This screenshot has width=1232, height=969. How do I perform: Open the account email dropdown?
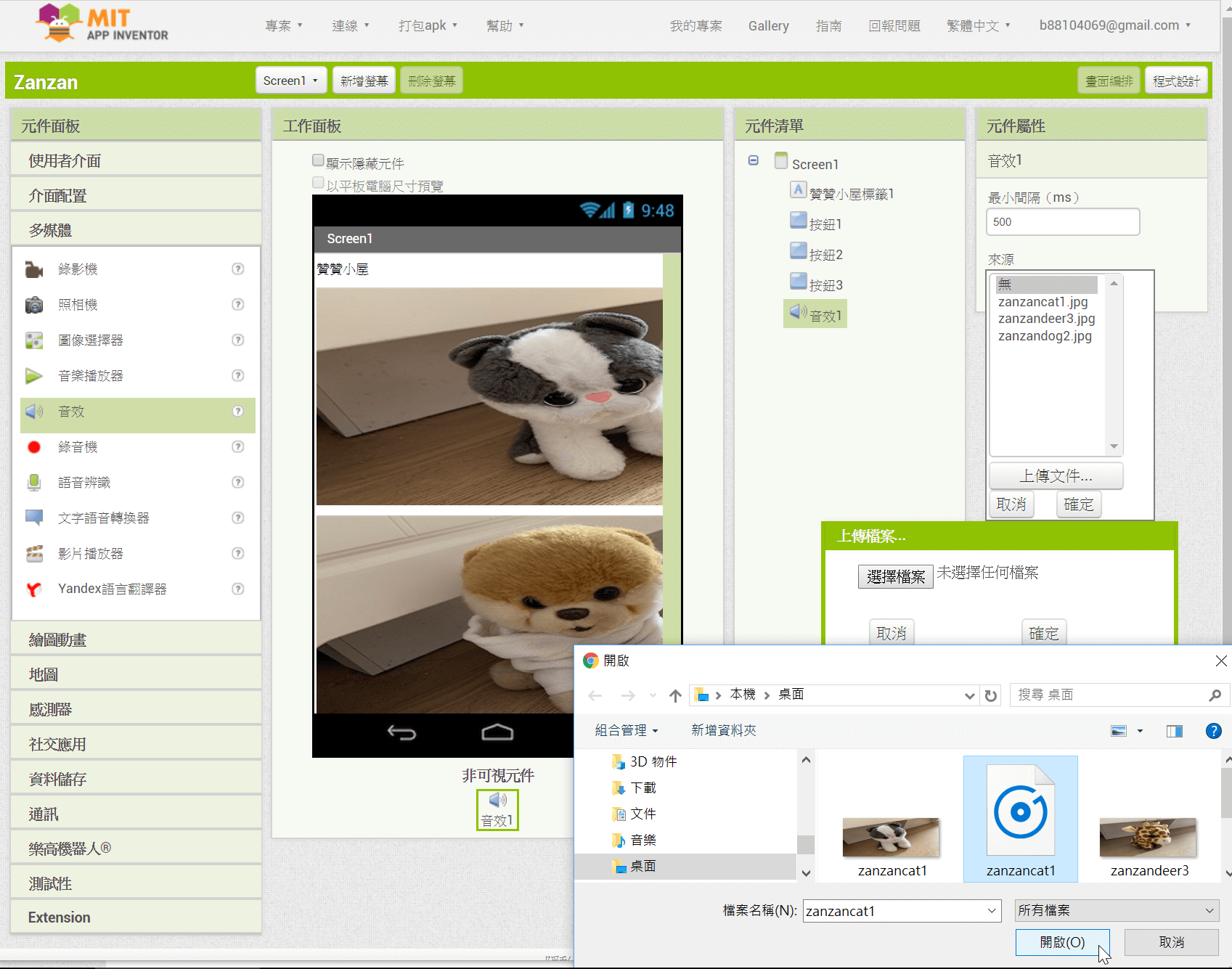point(1115,25)
